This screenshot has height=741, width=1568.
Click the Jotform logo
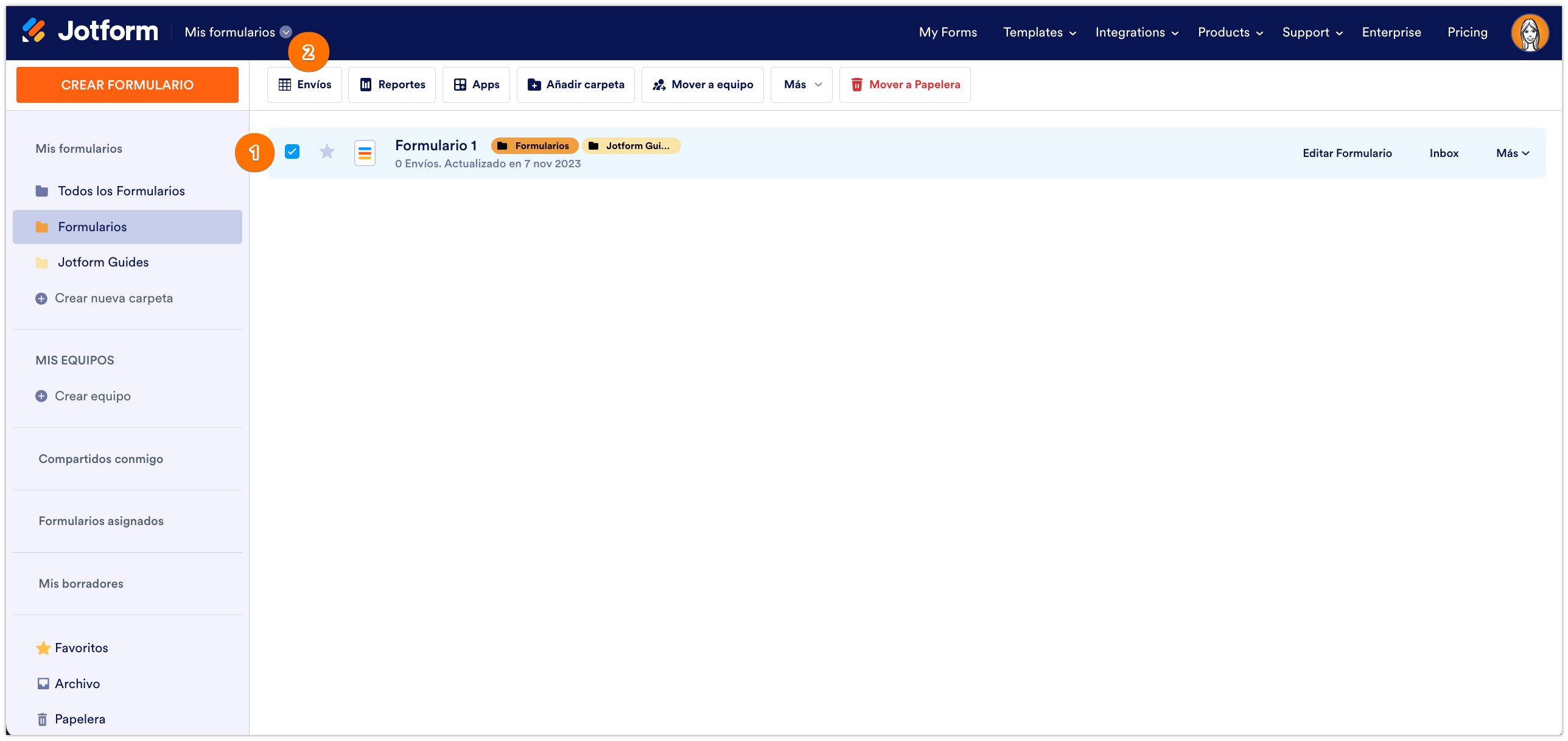click(90, 31)
